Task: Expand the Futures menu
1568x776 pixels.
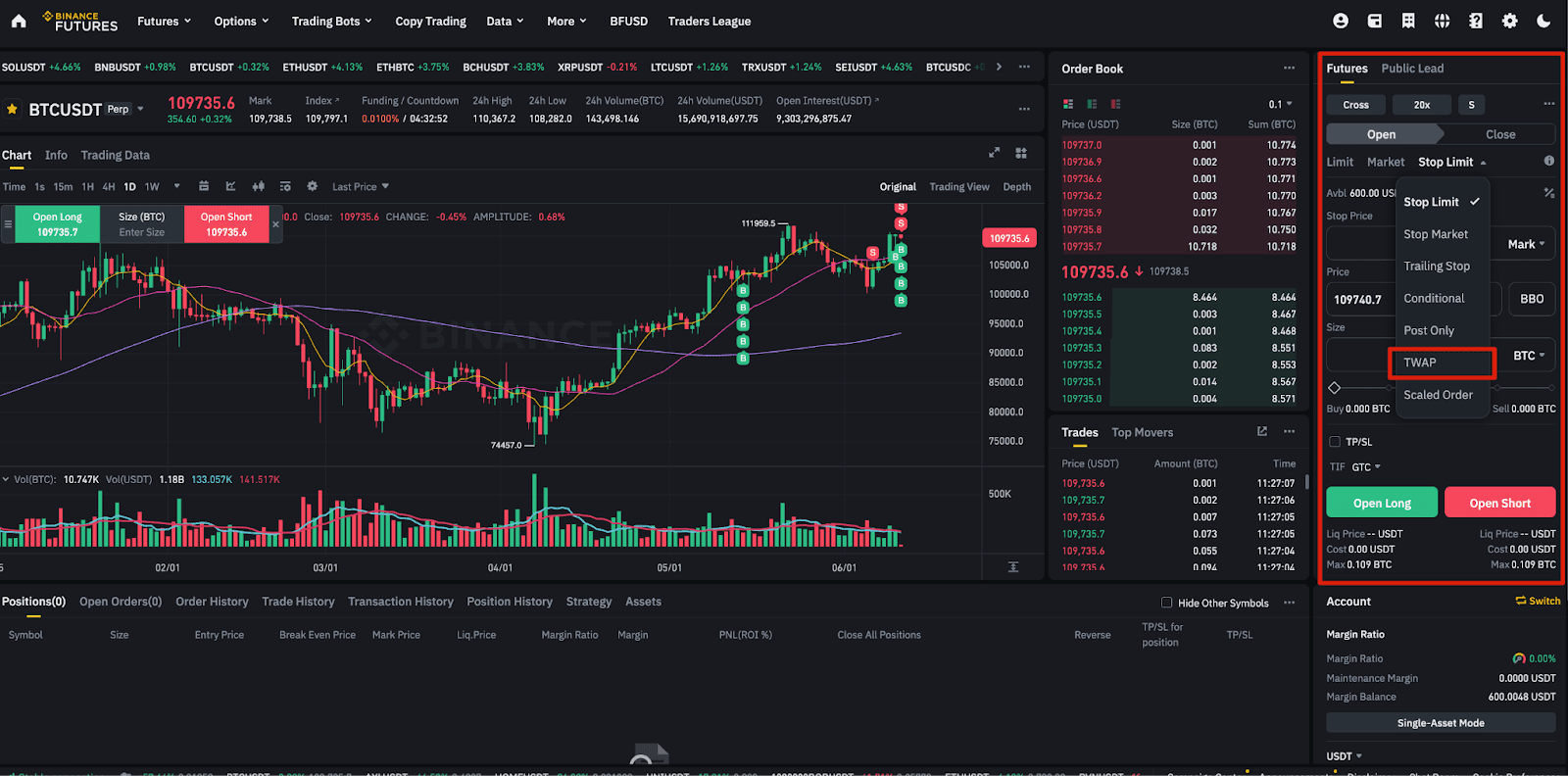Action: [x=165, y=21]
